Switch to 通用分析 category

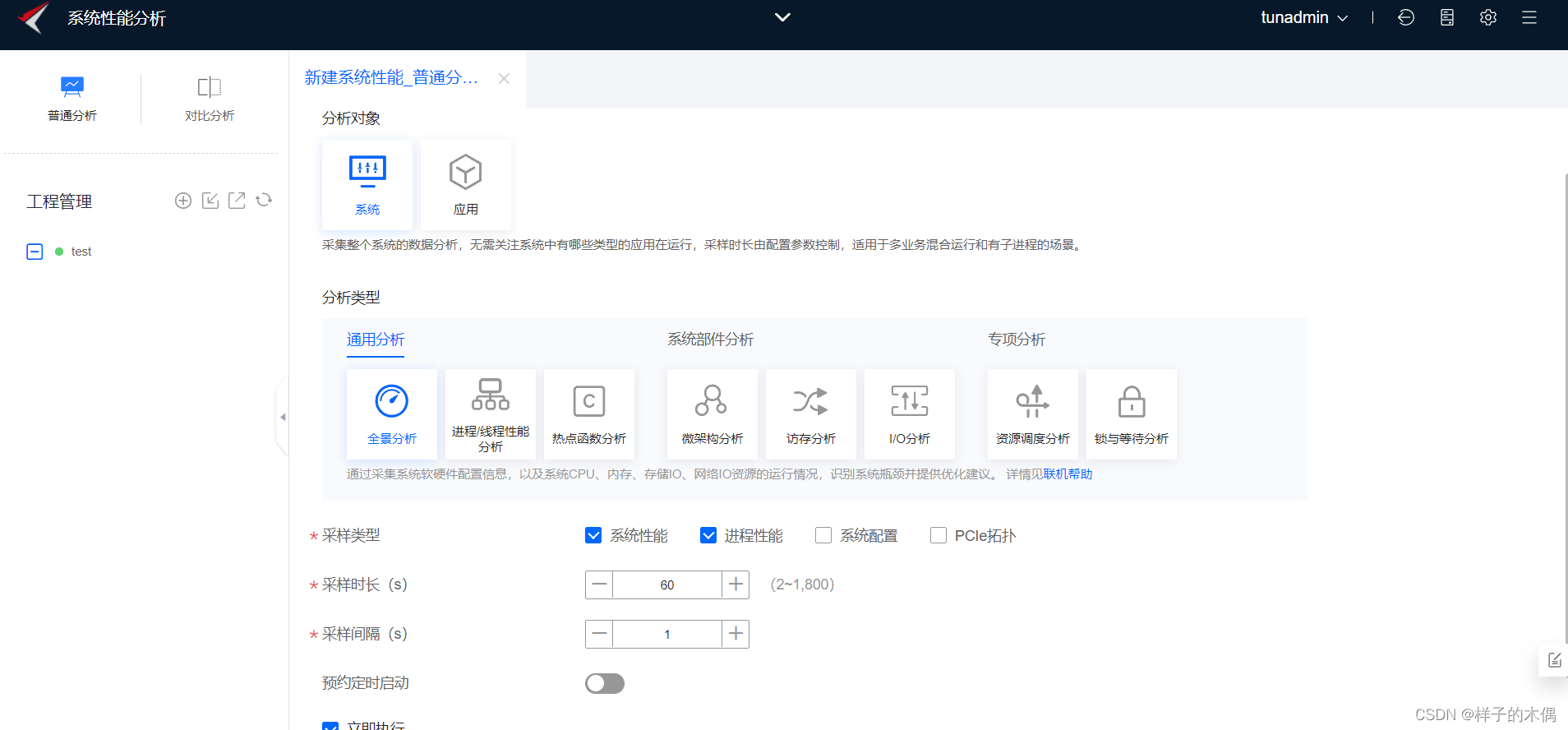[x=376, y=340]
